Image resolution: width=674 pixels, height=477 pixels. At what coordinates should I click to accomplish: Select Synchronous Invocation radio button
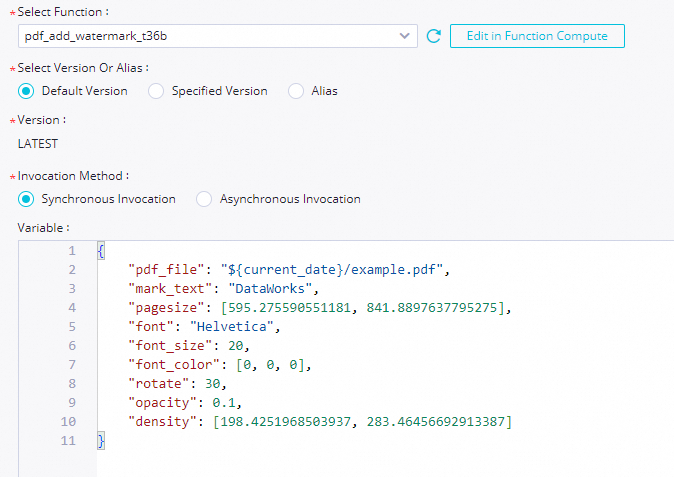26,199
